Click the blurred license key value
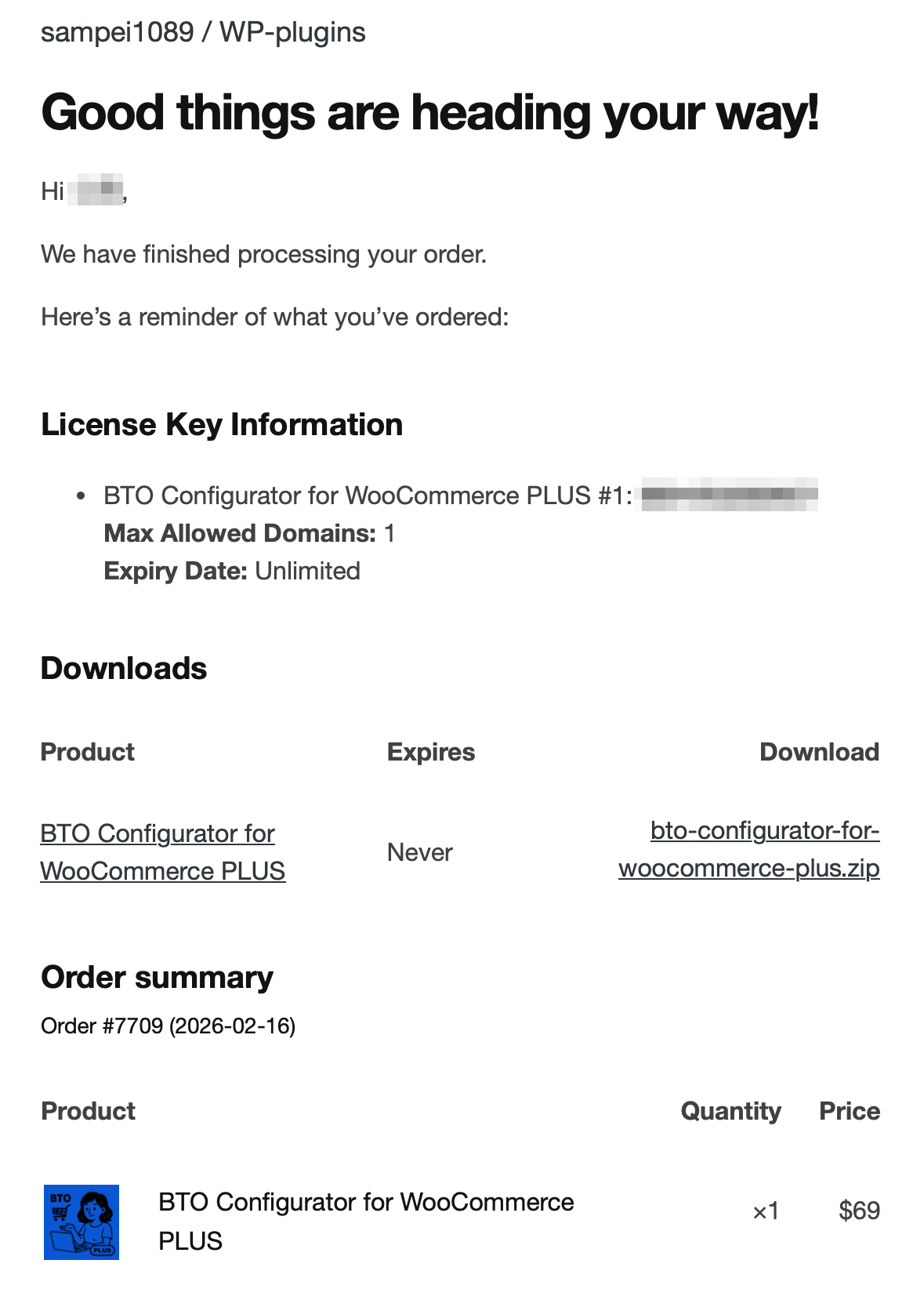Image resolution: width=924 pixels, height=1289 pixels. coord(729,495)
